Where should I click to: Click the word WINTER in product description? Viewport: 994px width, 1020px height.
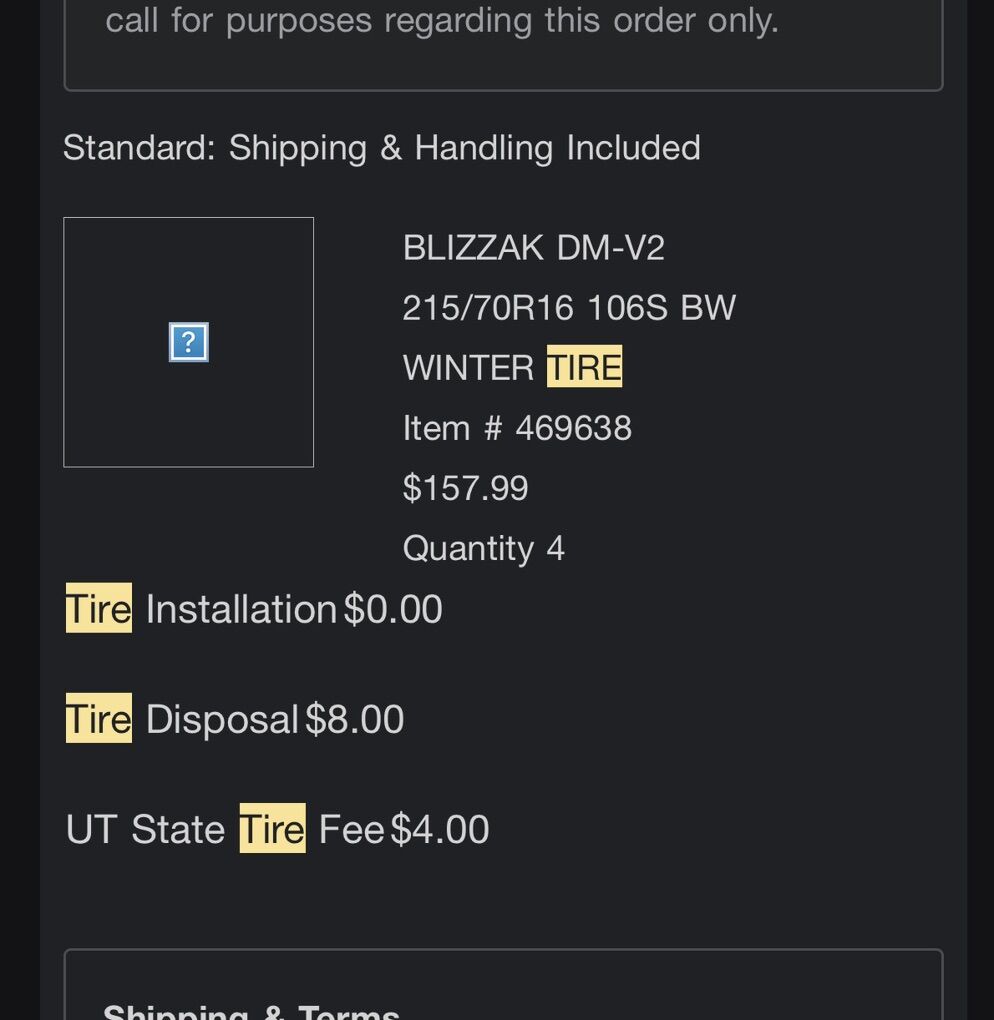[468, 367]
